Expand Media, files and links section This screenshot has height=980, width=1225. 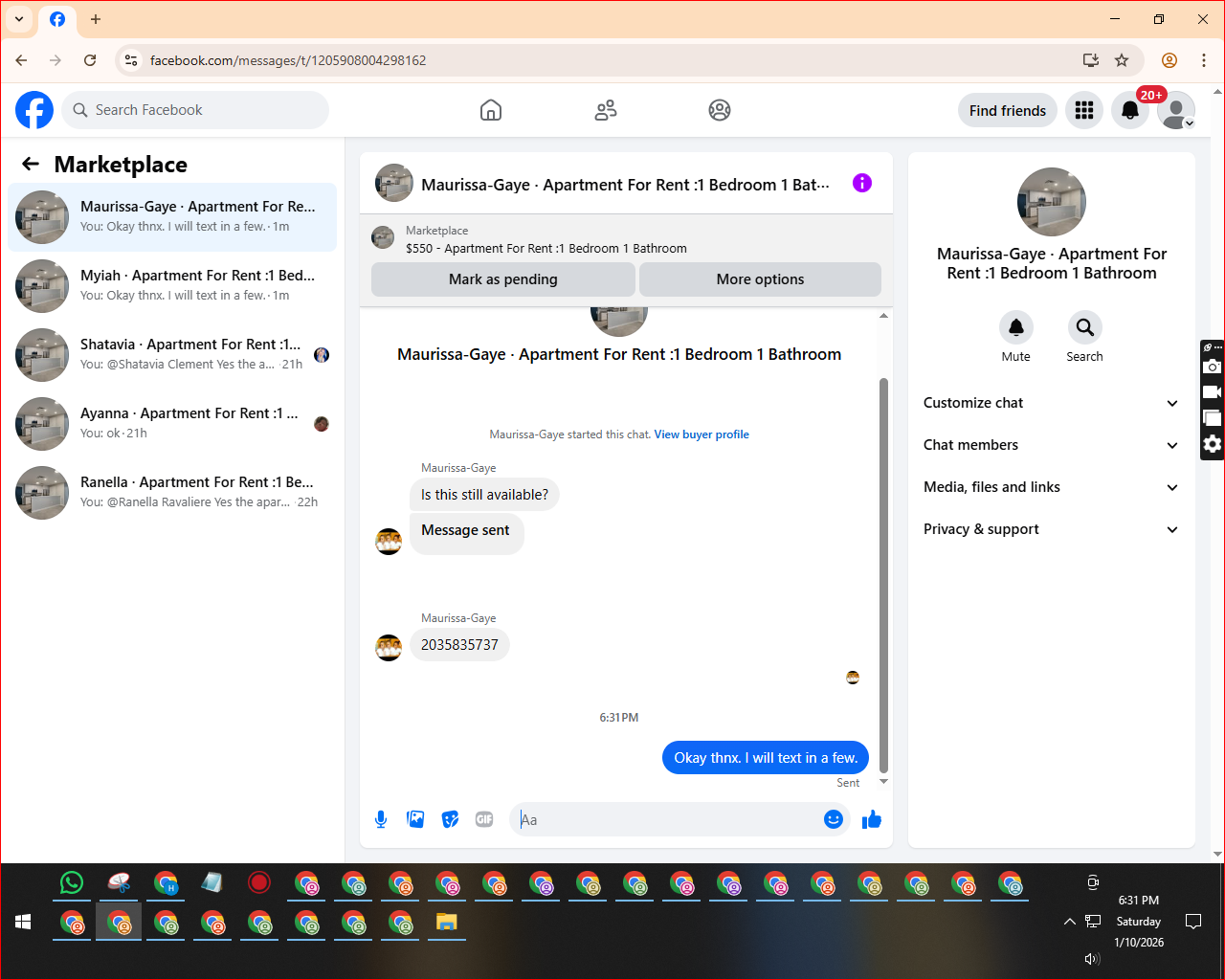click(x=1051, y=487)
